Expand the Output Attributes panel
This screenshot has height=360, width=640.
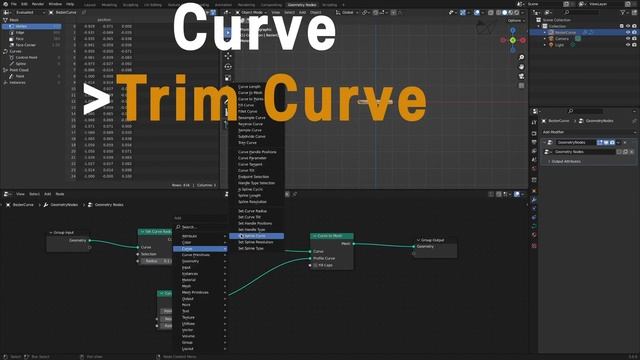click(566, 162)
